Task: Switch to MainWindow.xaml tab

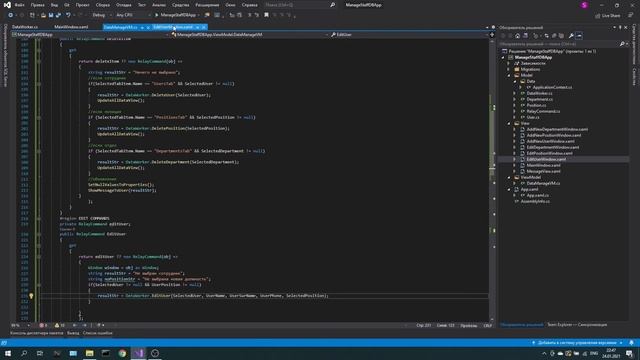Action: coord(71,27)
